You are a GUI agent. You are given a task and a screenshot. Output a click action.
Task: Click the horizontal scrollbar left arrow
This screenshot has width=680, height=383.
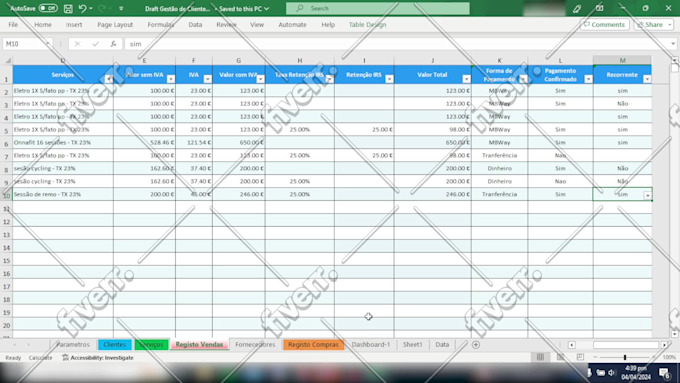(x=572, y=345)
